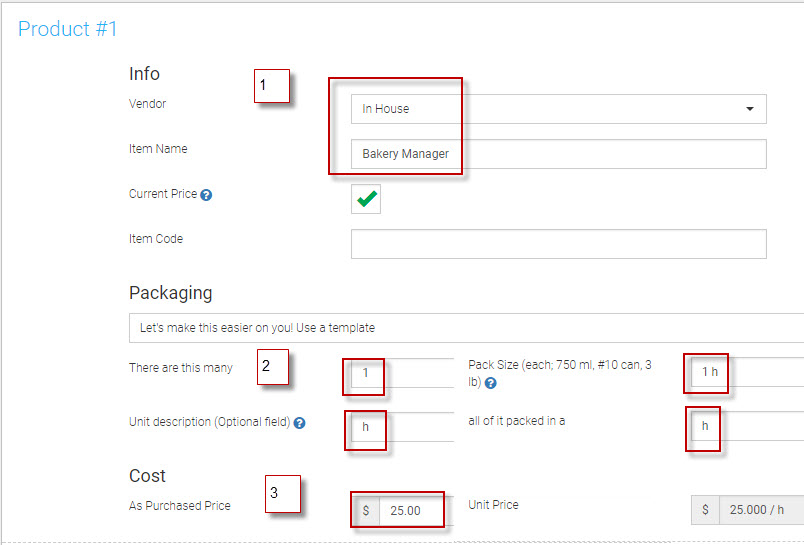Image resolution: width=804 pixels, height=545 pixels.
Task: Click the annotation box numbered 1
Action: point(271,86)
